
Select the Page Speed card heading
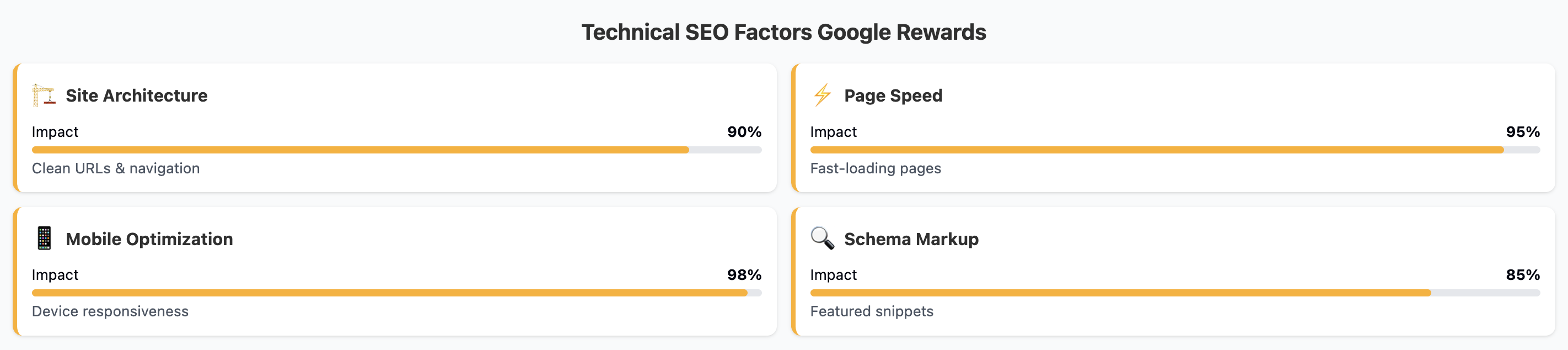[893, 96]
